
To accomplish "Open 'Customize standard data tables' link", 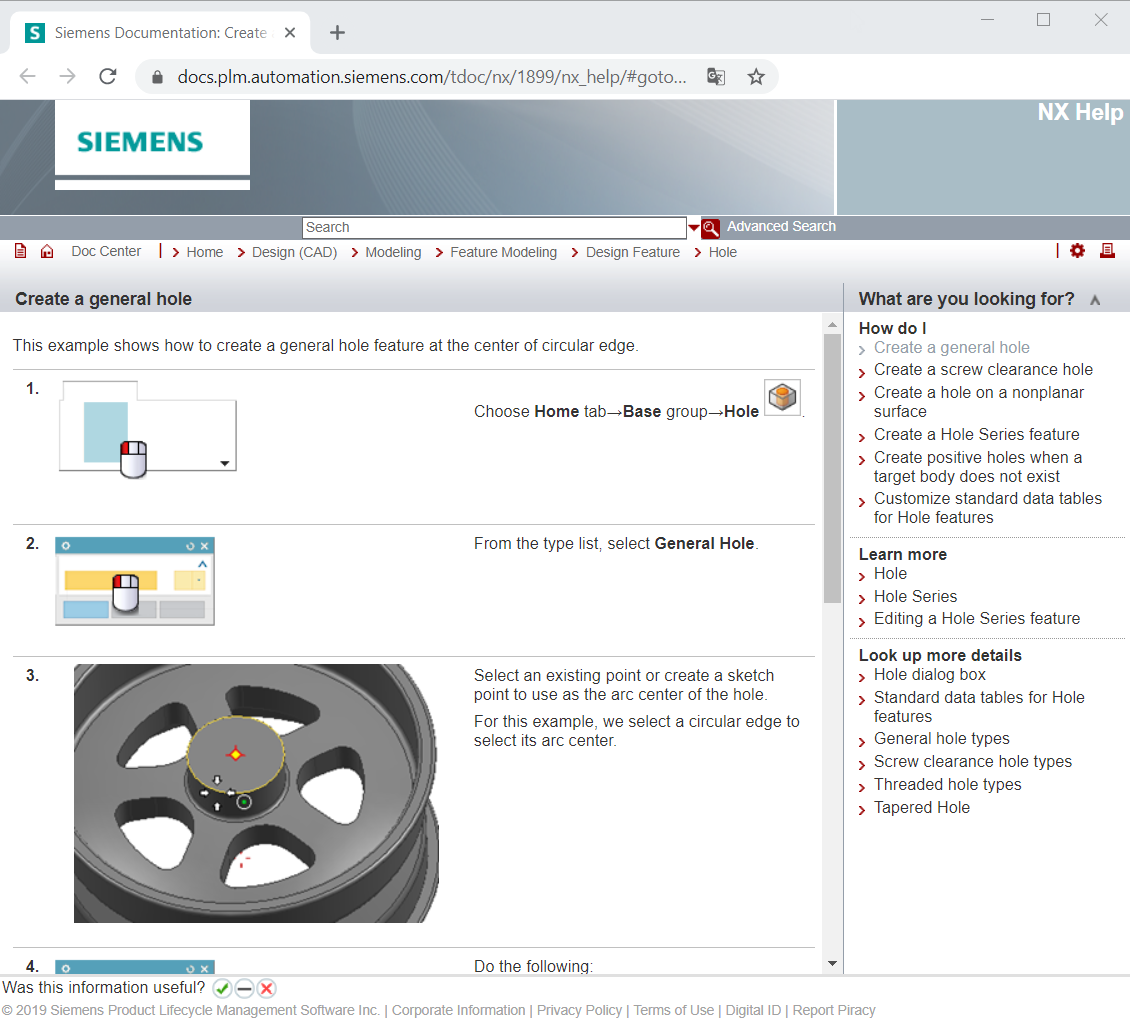I will 987,508.
